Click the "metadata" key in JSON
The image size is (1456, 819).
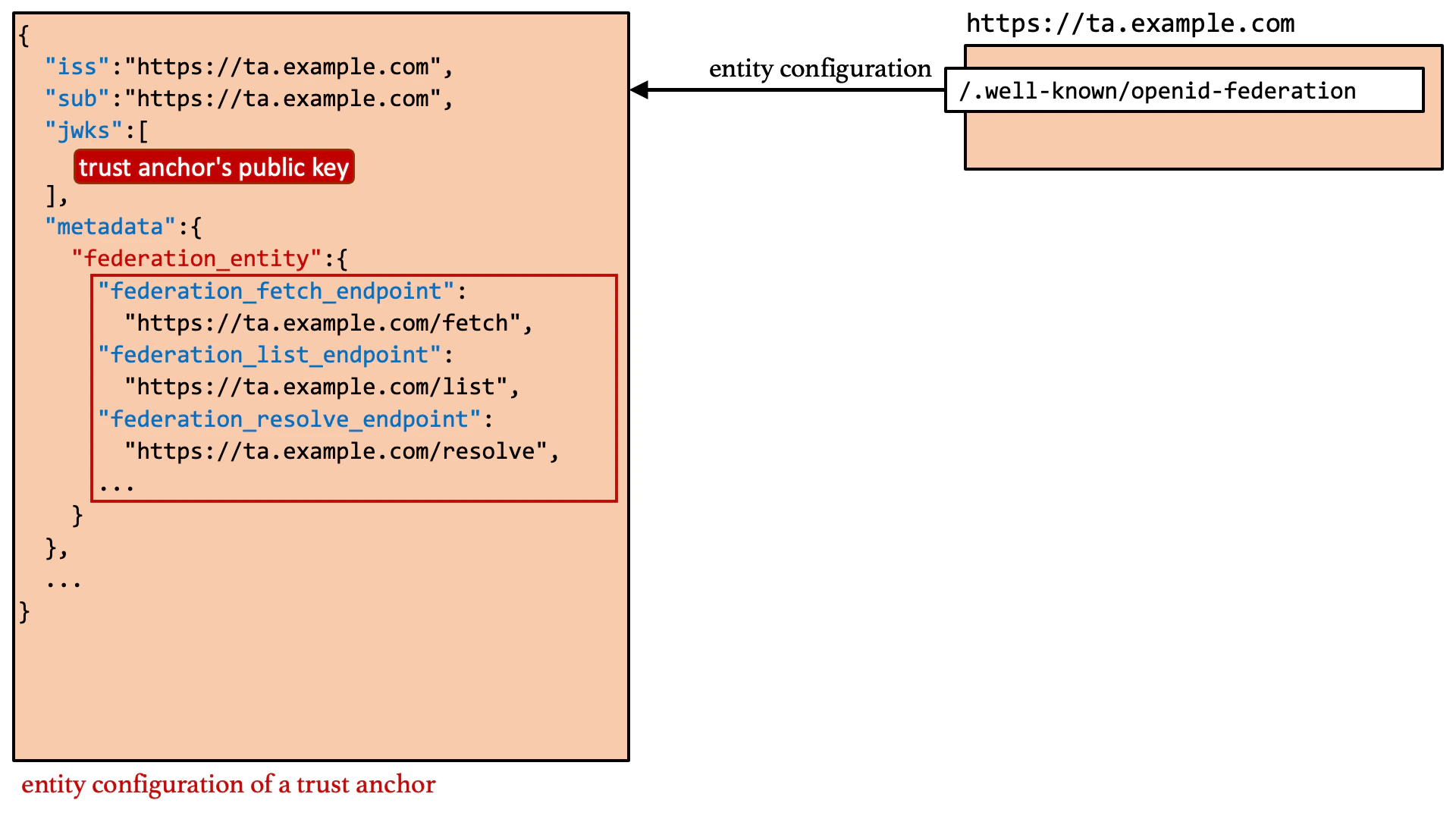click(110, 227)
